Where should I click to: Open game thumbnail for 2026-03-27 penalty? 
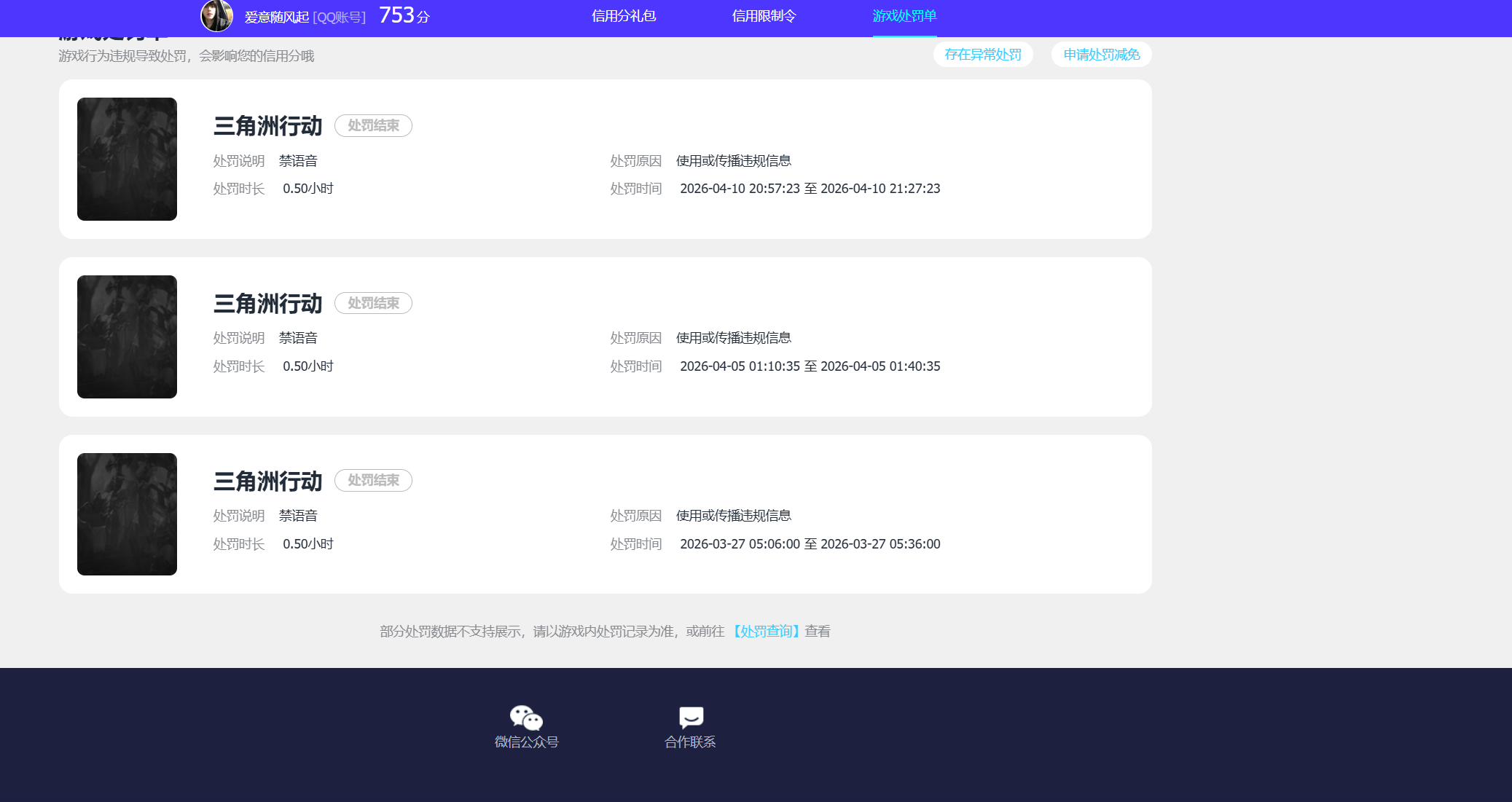(x=127, y=514)
